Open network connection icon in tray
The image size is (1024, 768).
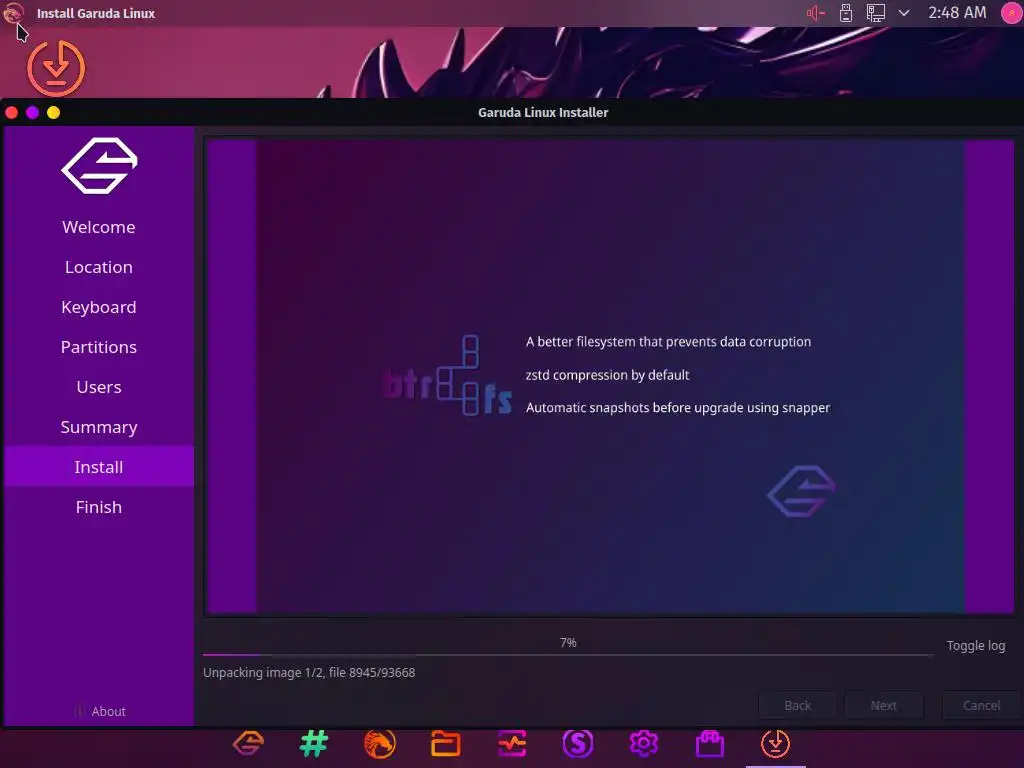(x=876, y=13)
